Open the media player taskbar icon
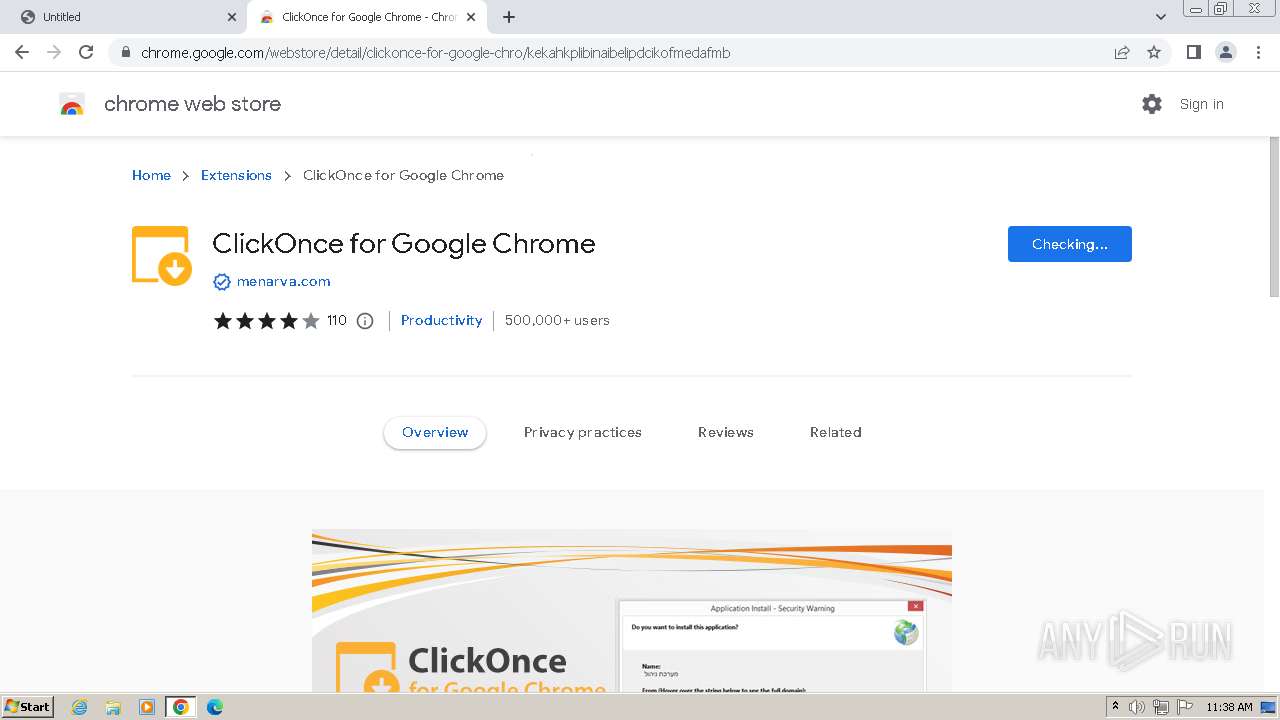The image size is (1280, 720). click(x=147, y=707)
